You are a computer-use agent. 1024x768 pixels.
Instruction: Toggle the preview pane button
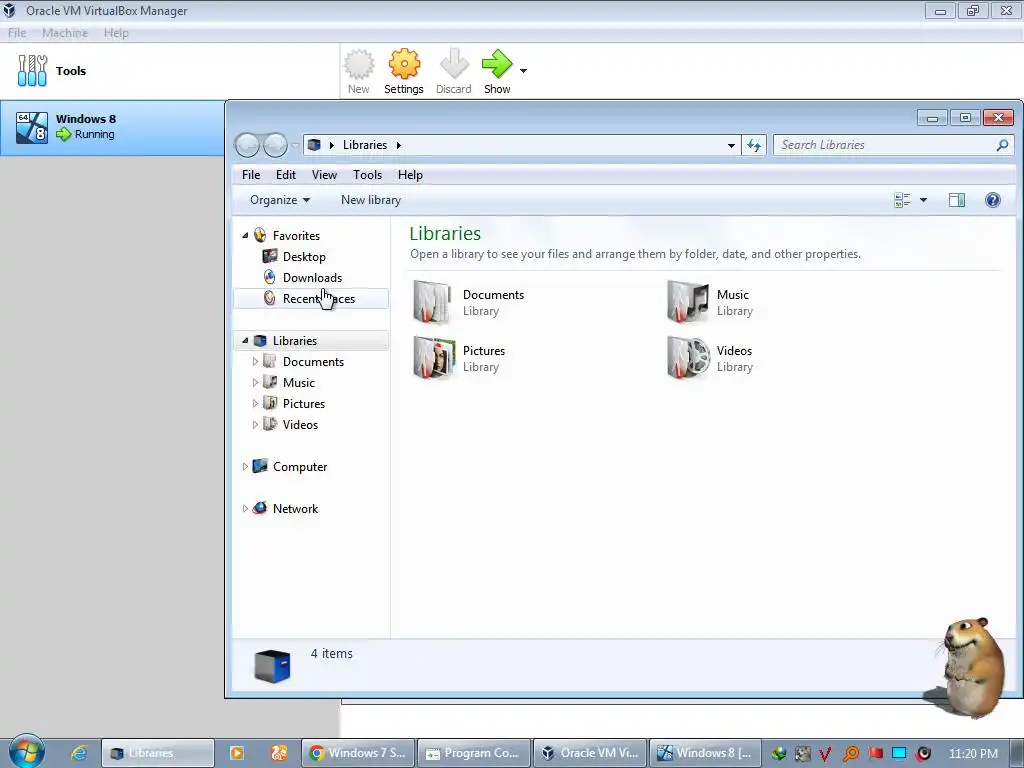957,200
